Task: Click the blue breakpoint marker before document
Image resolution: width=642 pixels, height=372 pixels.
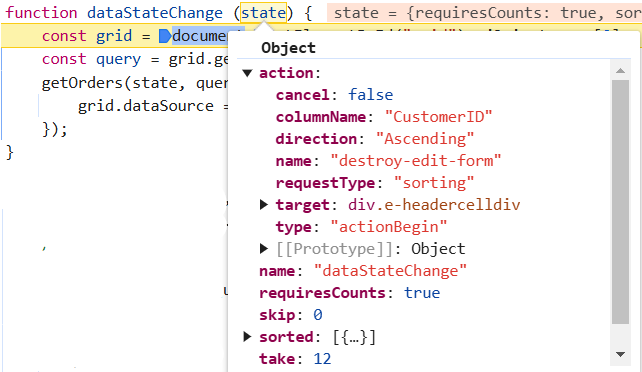Action: coord(165,36)
